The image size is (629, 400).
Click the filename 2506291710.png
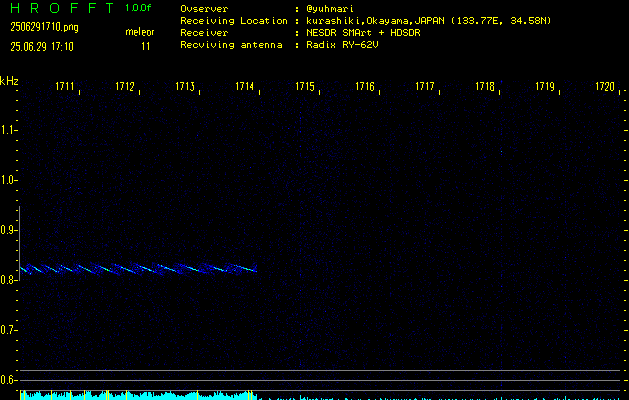pos(44,27)
